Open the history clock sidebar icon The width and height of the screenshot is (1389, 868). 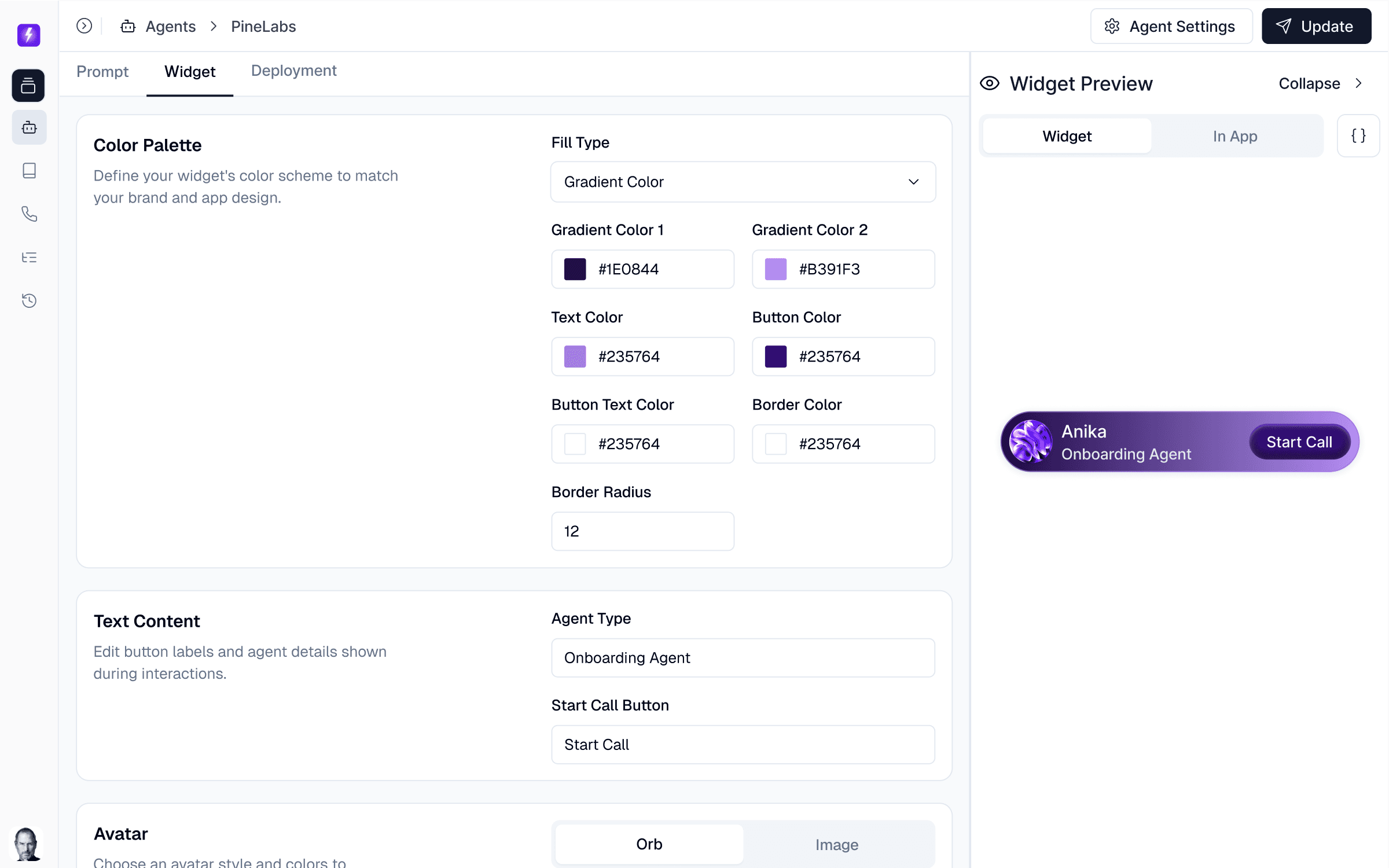(x=29, y=301)
